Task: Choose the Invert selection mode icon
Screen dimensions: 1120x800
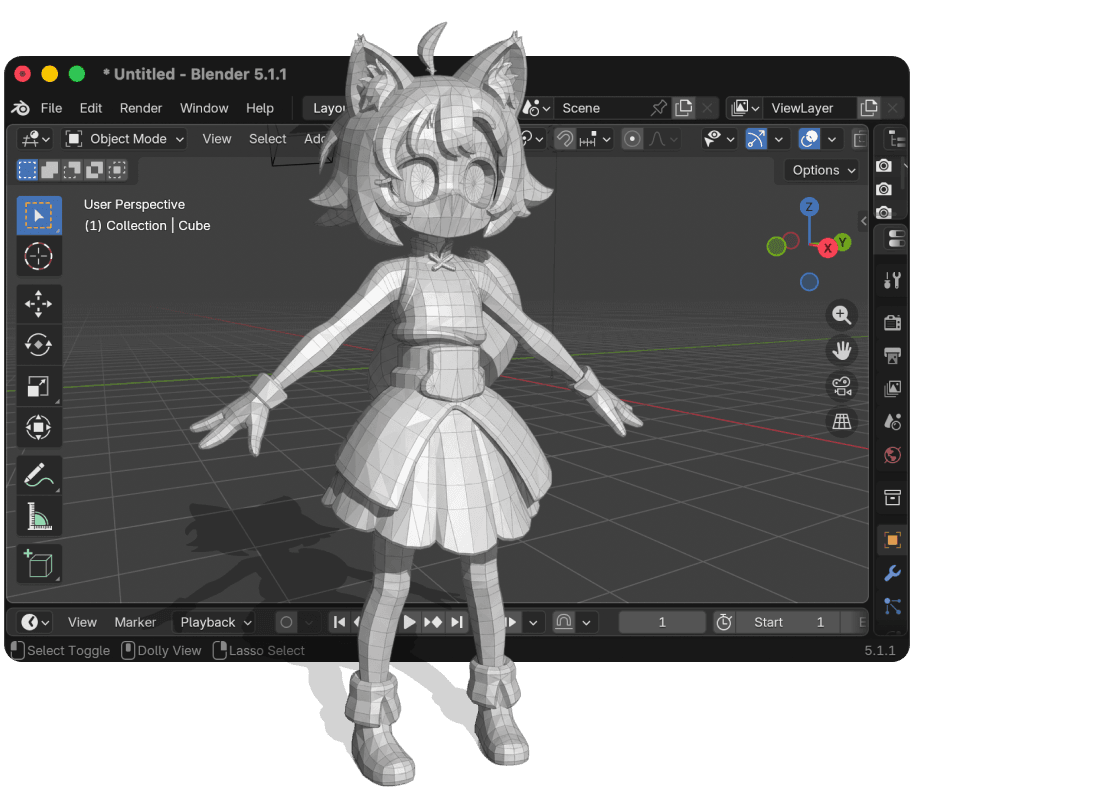Action: point(94,170)
